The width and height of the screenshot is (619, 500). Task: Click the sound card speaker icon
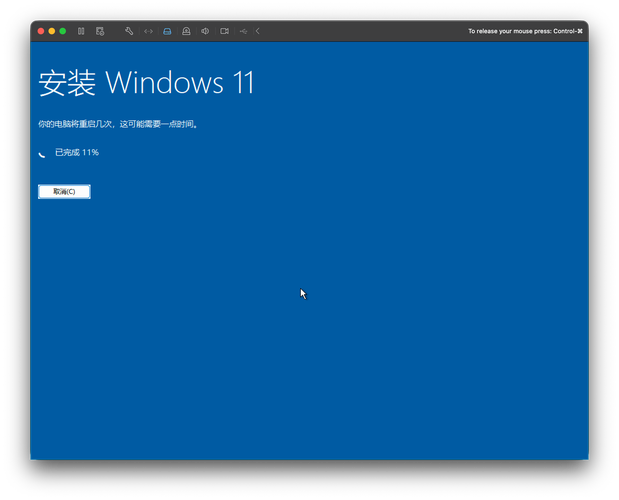(205, 31)
